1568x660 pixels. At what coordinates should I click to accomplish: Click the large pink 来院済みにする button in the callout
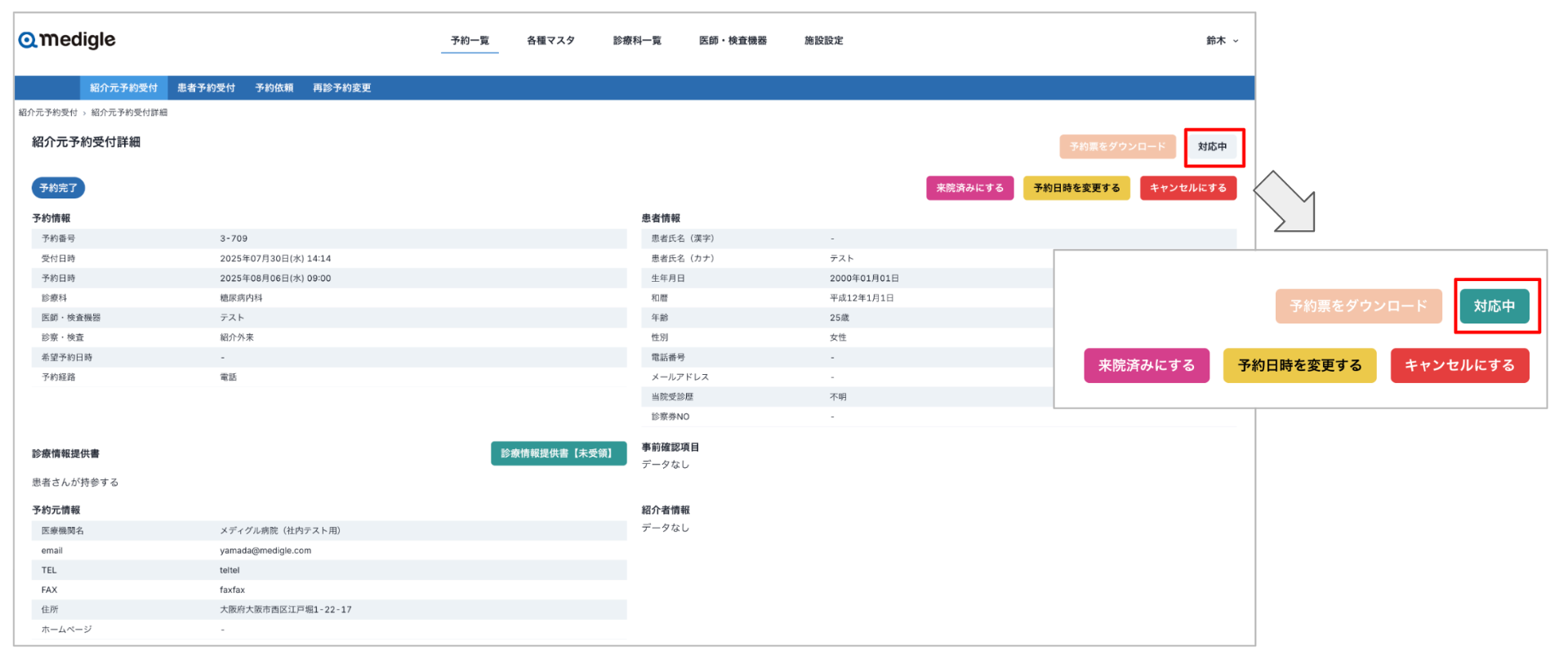[1146, 365]
